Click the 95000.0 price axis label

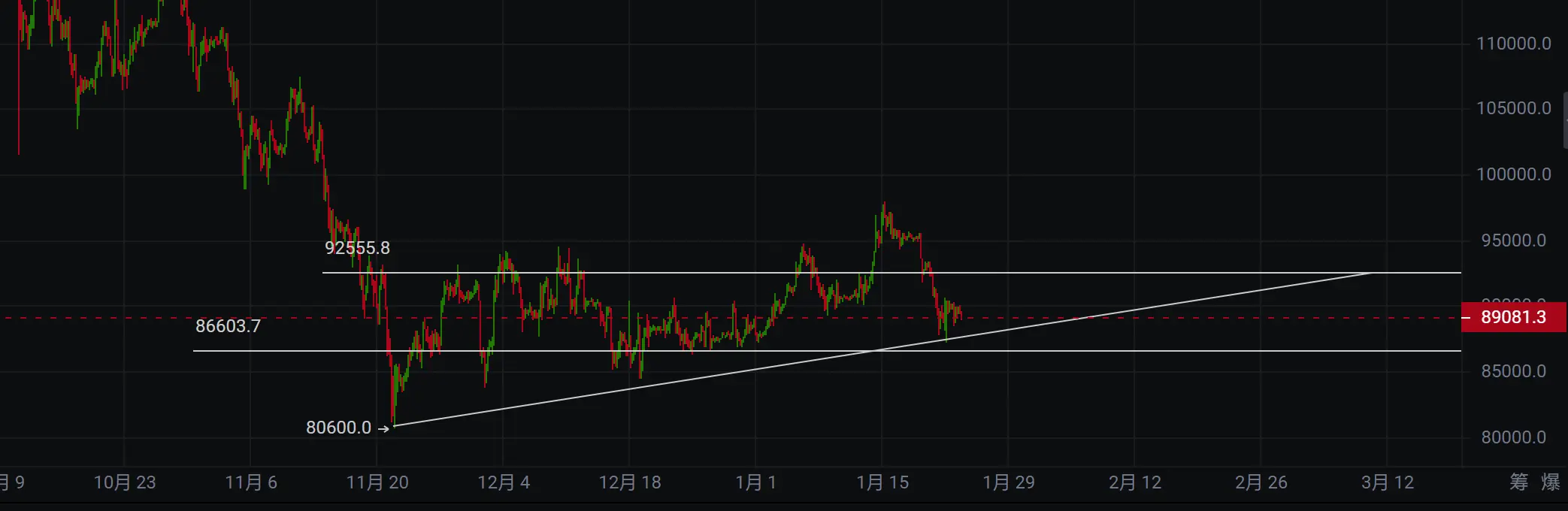pos(1514,240)
